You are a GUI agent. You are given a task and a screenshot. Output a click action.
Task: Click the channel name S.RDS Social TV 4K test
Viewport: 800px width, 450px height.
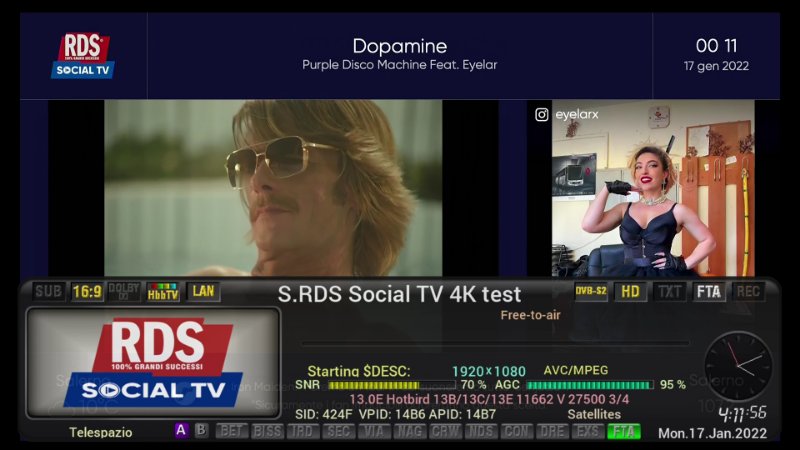click(x=399, y=294)
